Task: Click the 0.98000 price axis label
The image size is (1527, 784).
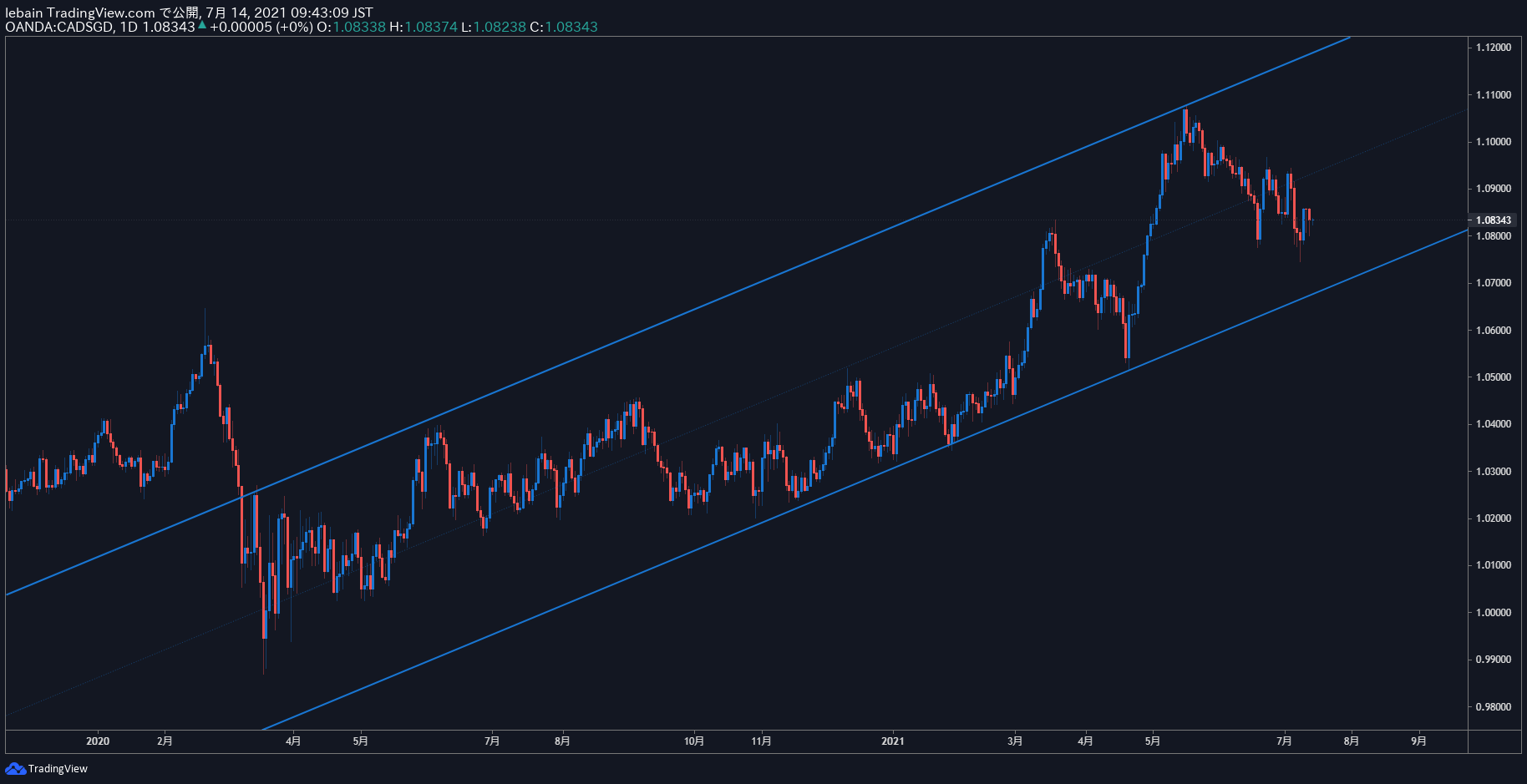Action: tap(1494, 707)
